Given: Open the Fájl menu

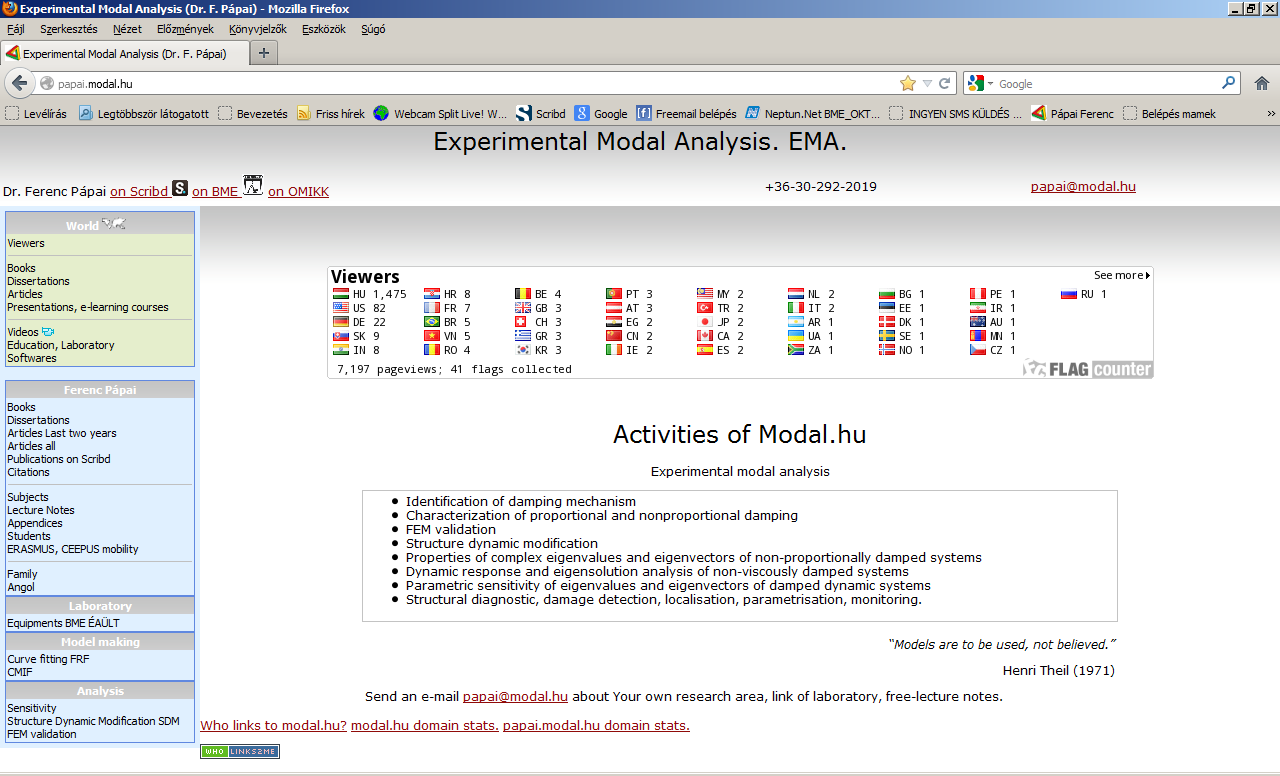Looking at the screenshot, I should point(16,29).
